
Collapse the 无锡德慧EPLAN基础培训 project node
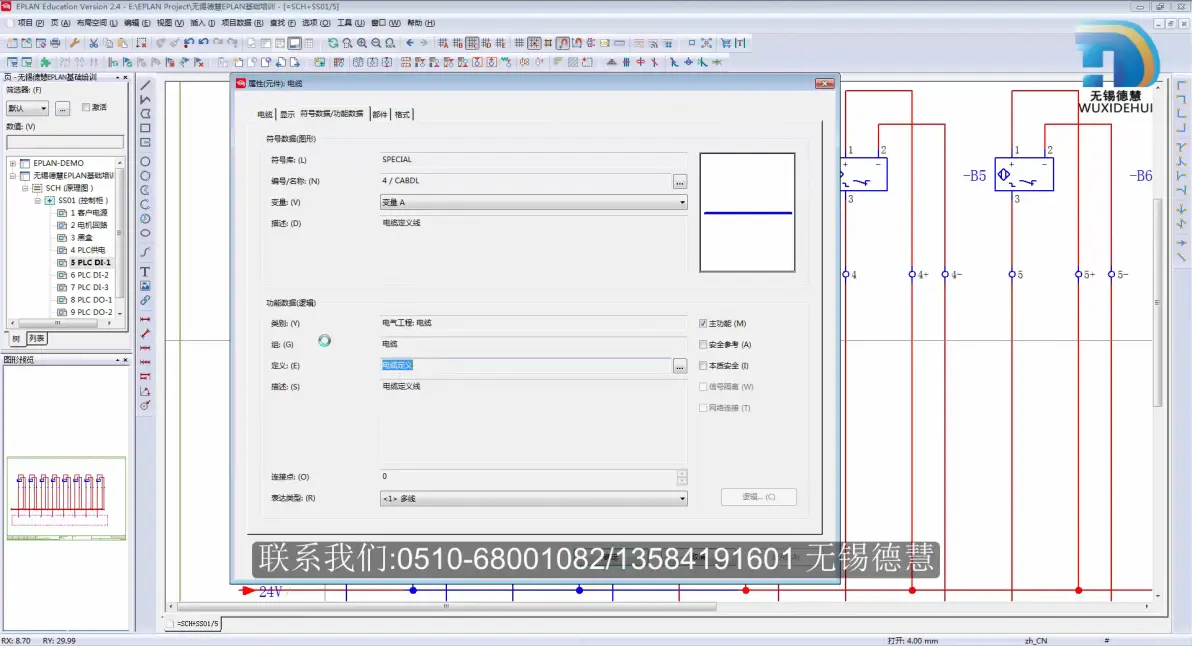point(12,176)
